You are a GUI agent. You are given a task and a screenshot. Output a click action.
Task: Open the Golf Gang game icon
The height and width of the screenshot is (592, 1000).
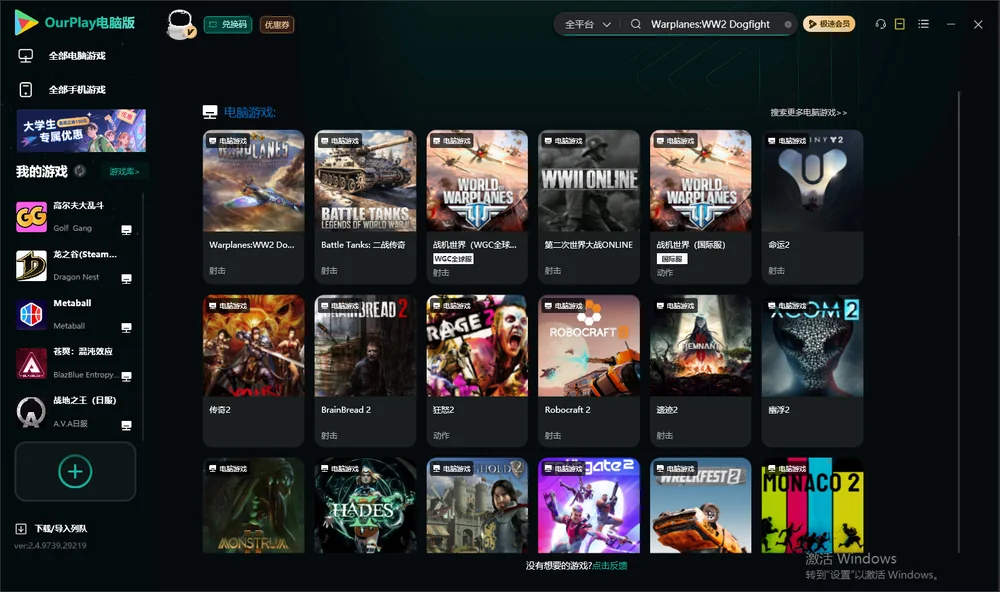pos(31,217)
